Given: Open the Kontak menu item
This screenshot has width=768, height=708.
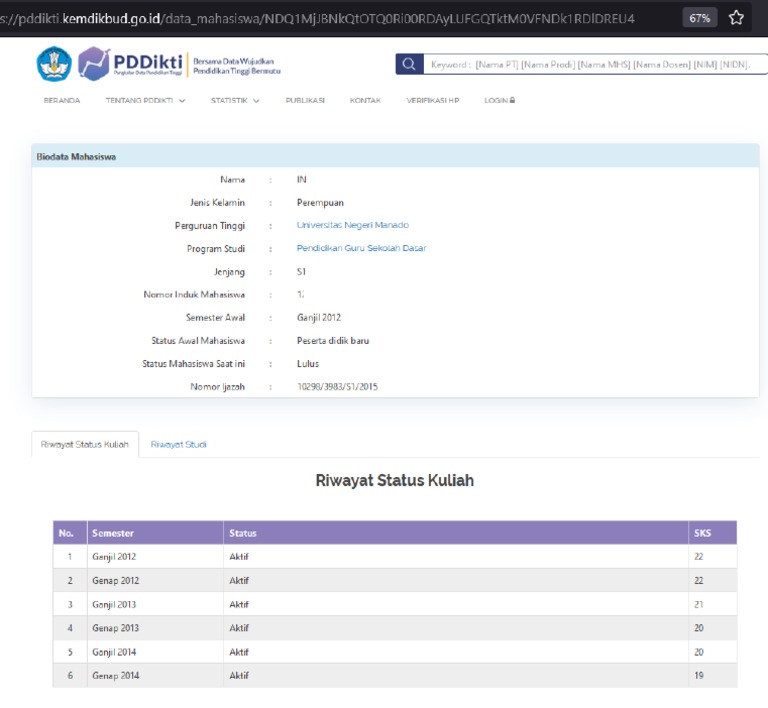Looking at the screenshot, I should tap(365, 100).
